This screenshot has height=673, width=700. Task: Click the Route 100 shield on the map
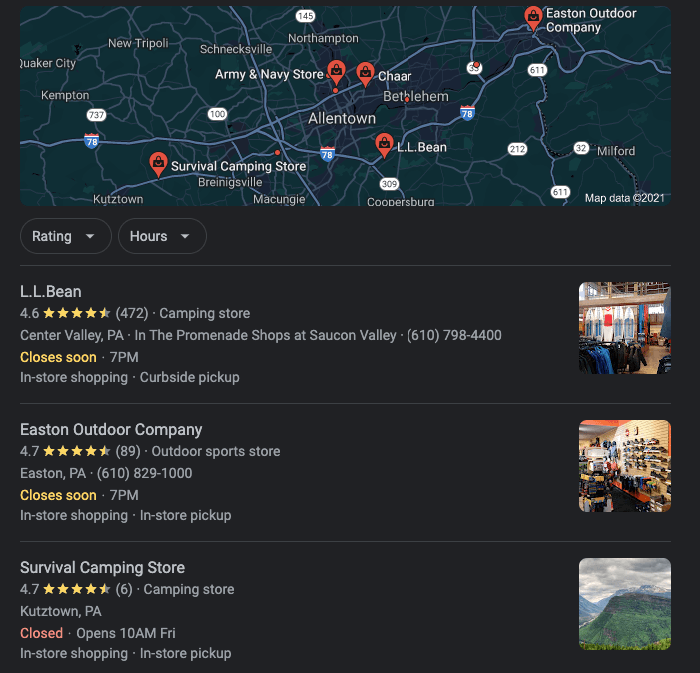pyautogui.click(x=217, y=114)
